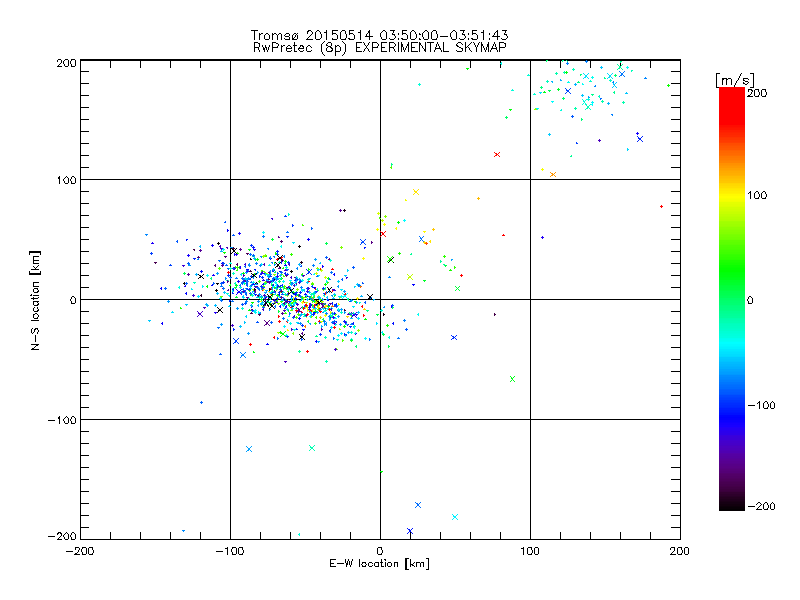Click y-axis tick label -100
This screenshot has width=800, height=600.
pos(62,420)
